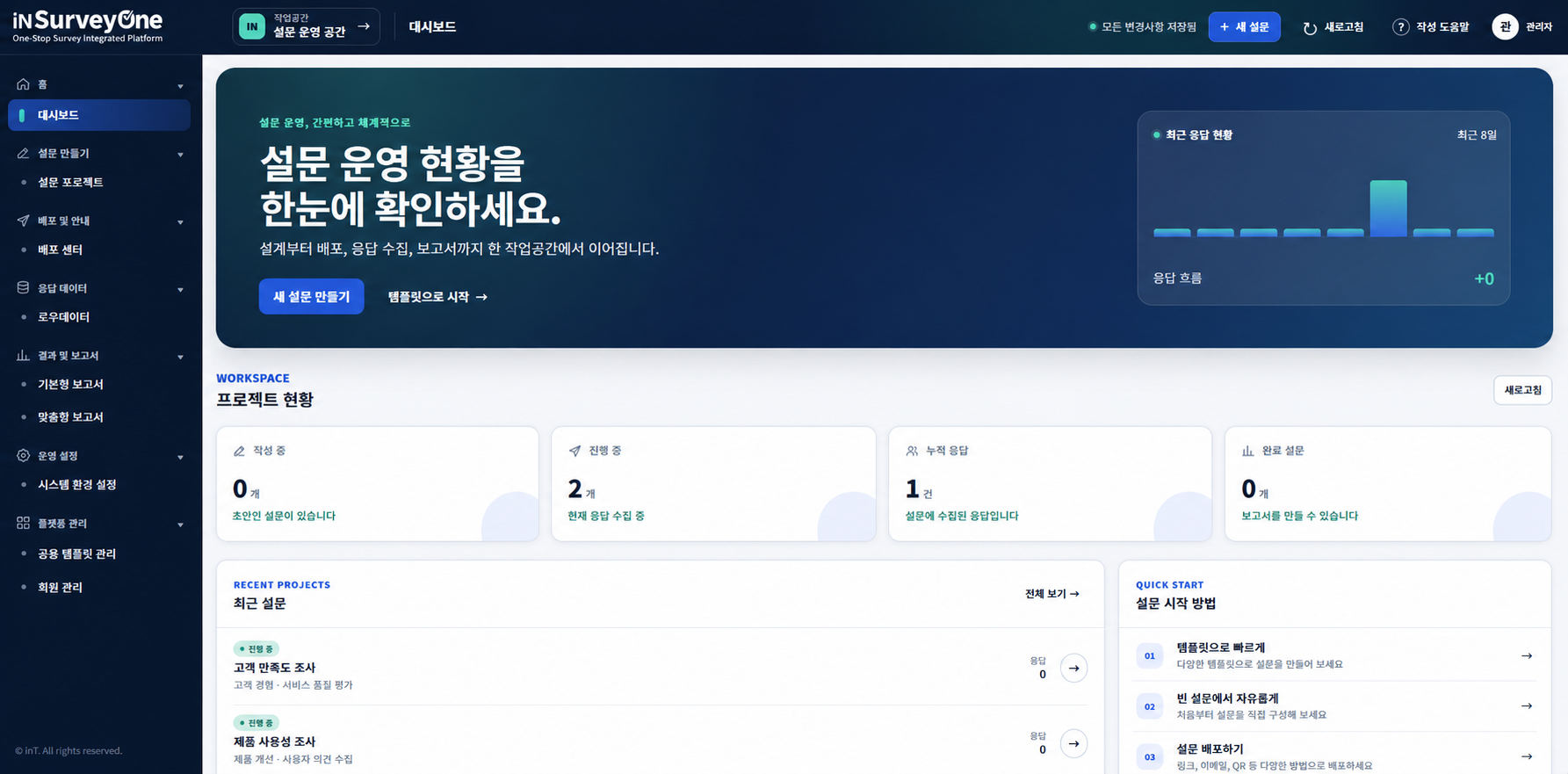1568x774 pixels.
Task: Click the 진행 중 stat card
Action: pos(713,484)
